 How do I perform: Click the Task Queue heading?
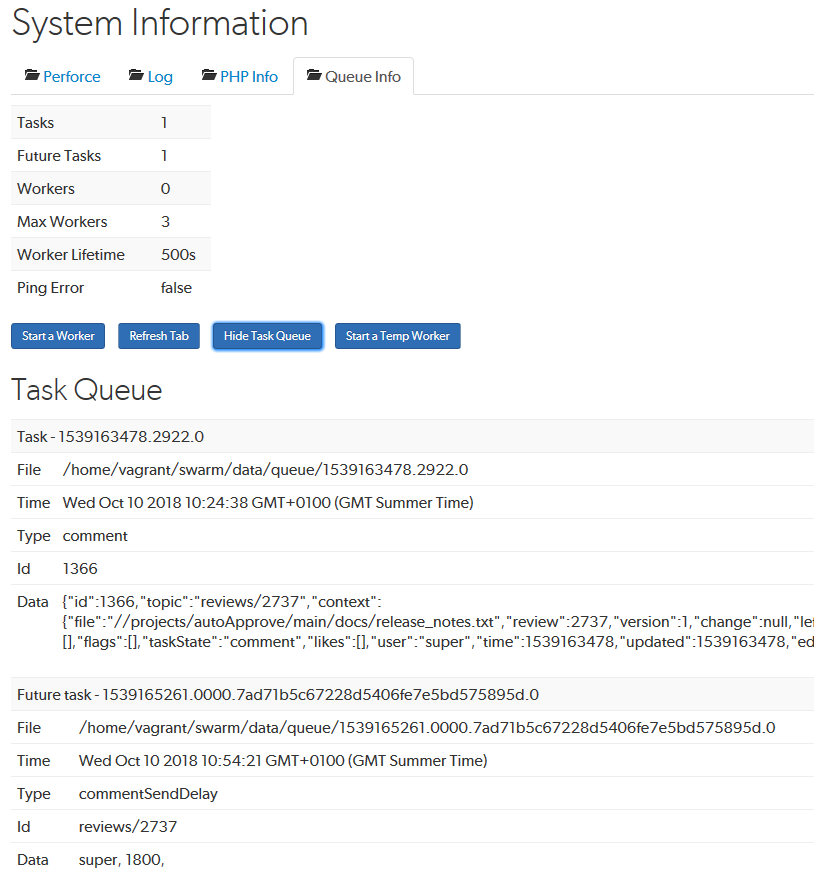[87, 390]
